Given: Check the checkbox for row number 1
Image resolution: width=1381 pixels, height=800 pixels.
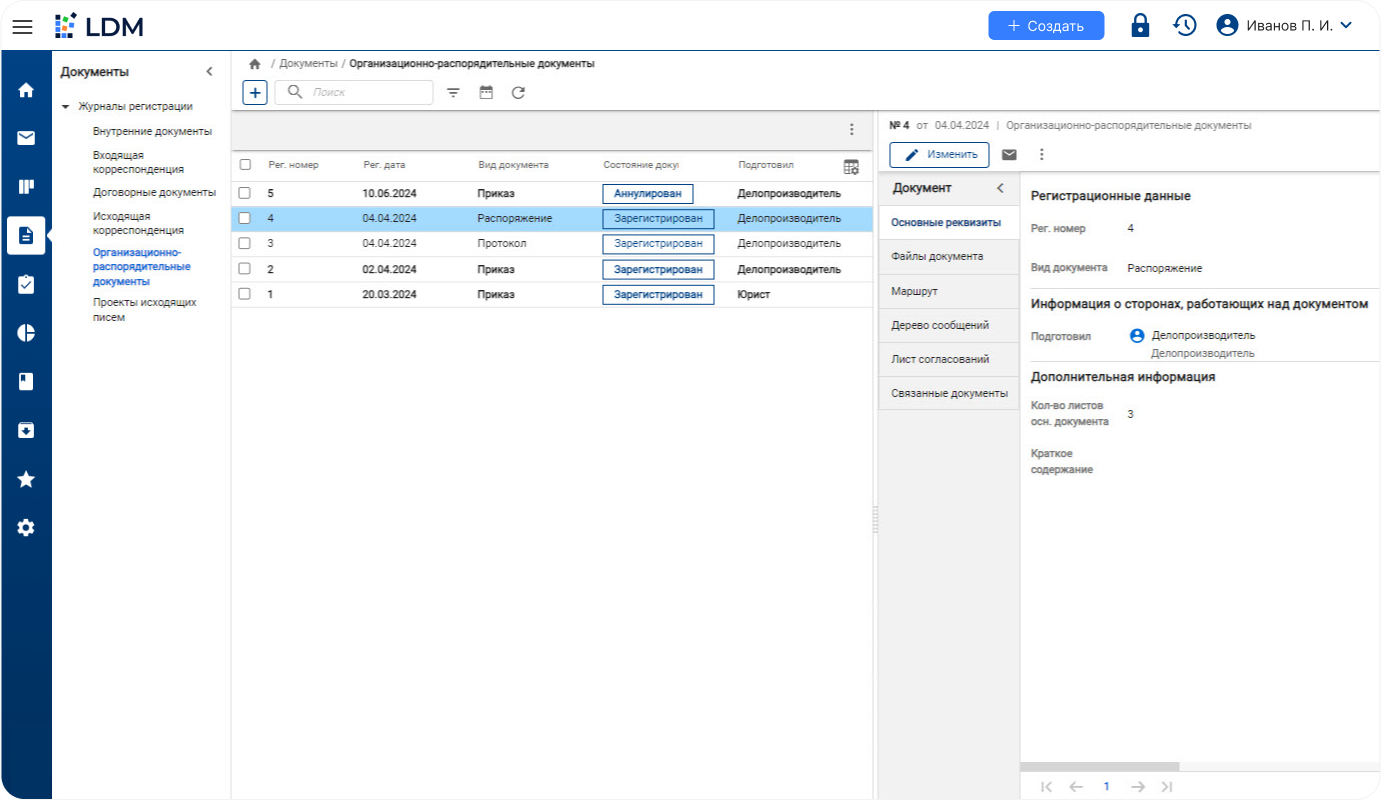Looking at the screenshot, I should [245, 294].
